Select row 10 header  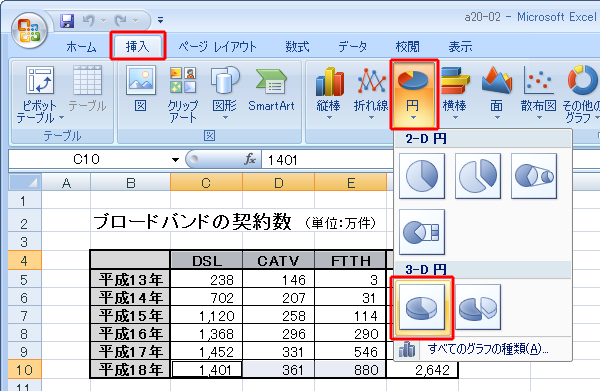(24, 370)
